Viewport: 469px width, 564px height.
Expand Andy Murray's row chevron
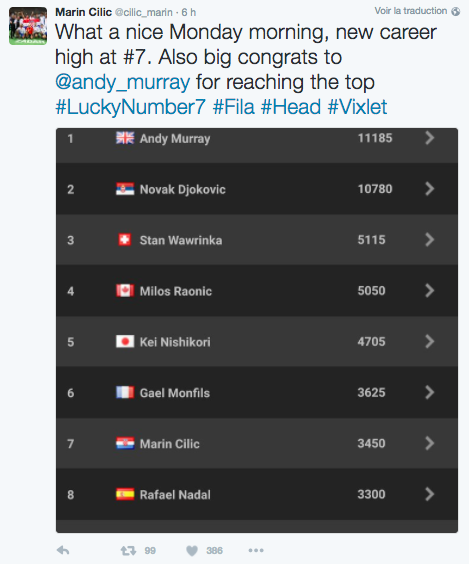[x=429, y=138]
